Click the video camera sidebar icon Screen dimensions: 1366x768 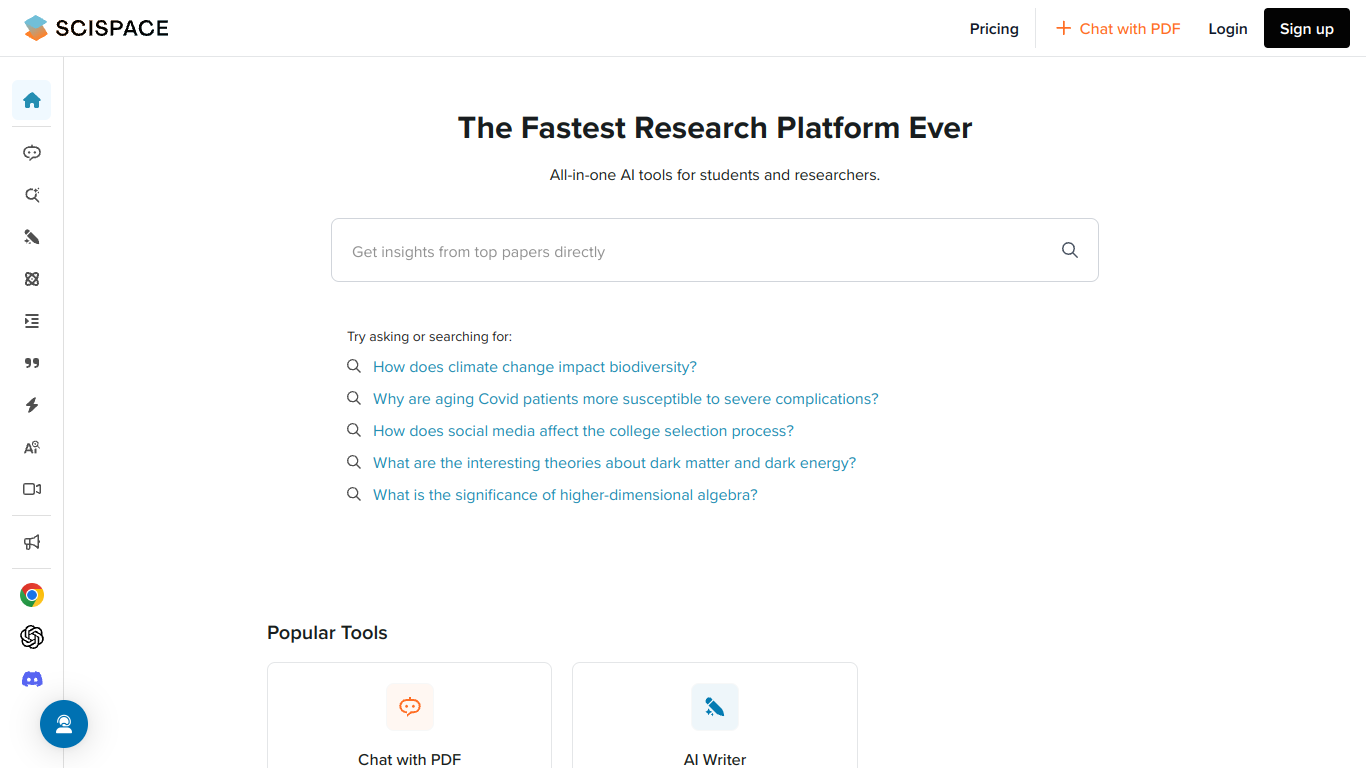tap(32, 489)
